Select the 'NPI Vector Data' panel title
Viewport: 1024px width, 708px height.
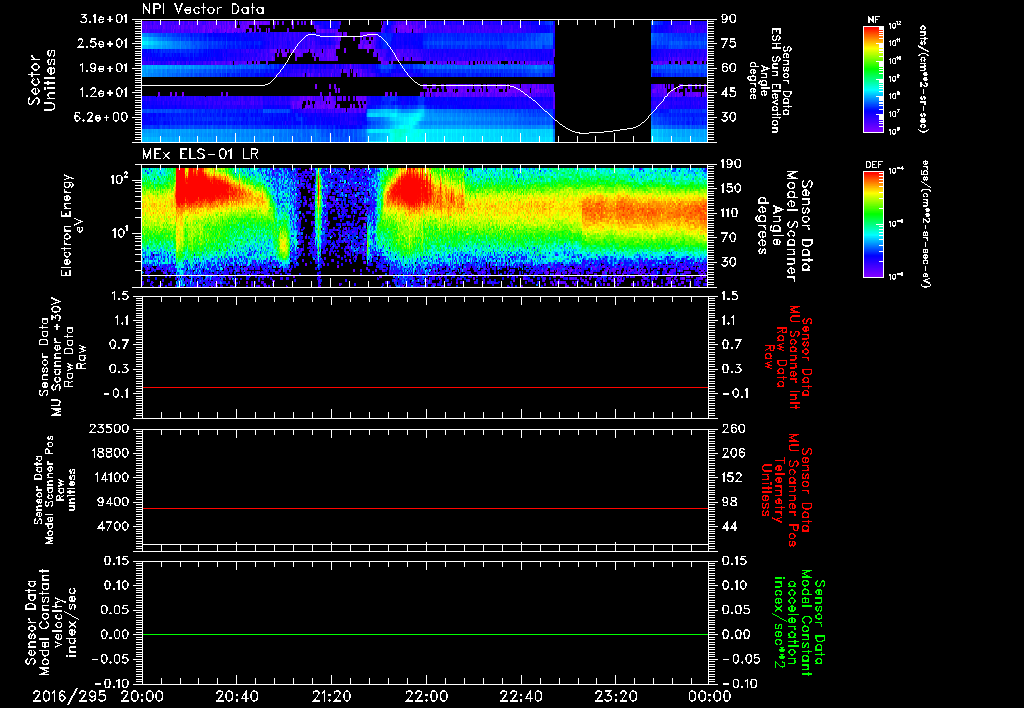[x=203, y=9]
